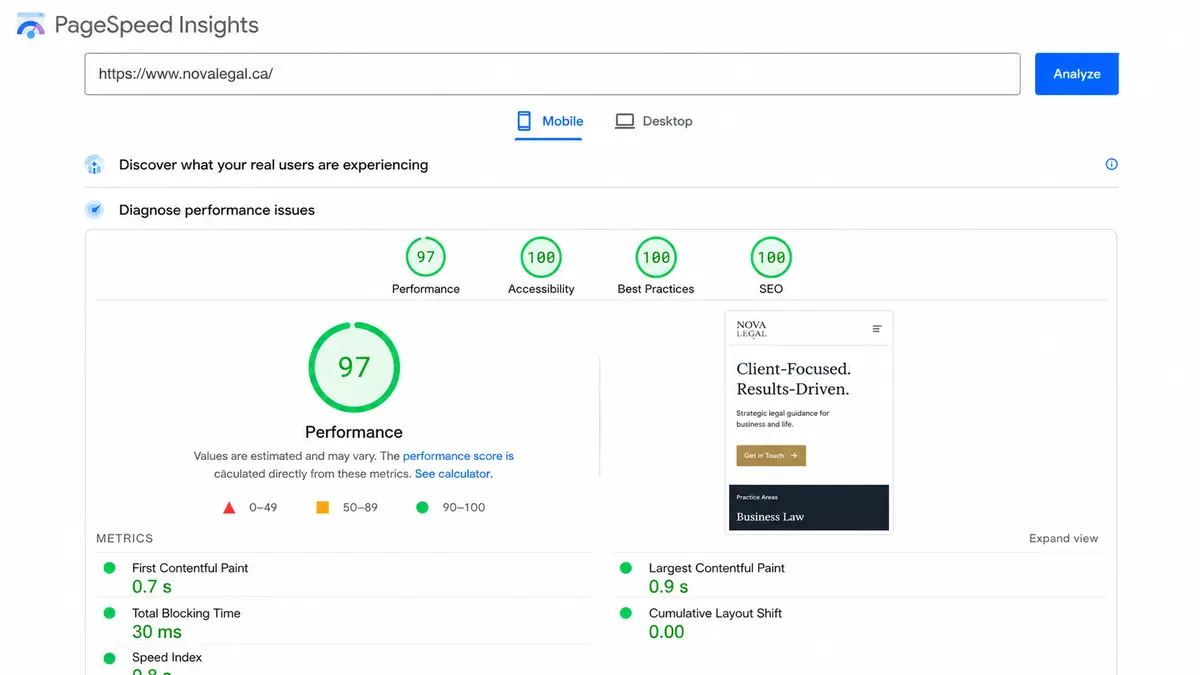This screenshot has width=1200, height=675.
Task: Click the real users experience icon
Action: click(x=94, y=165)
